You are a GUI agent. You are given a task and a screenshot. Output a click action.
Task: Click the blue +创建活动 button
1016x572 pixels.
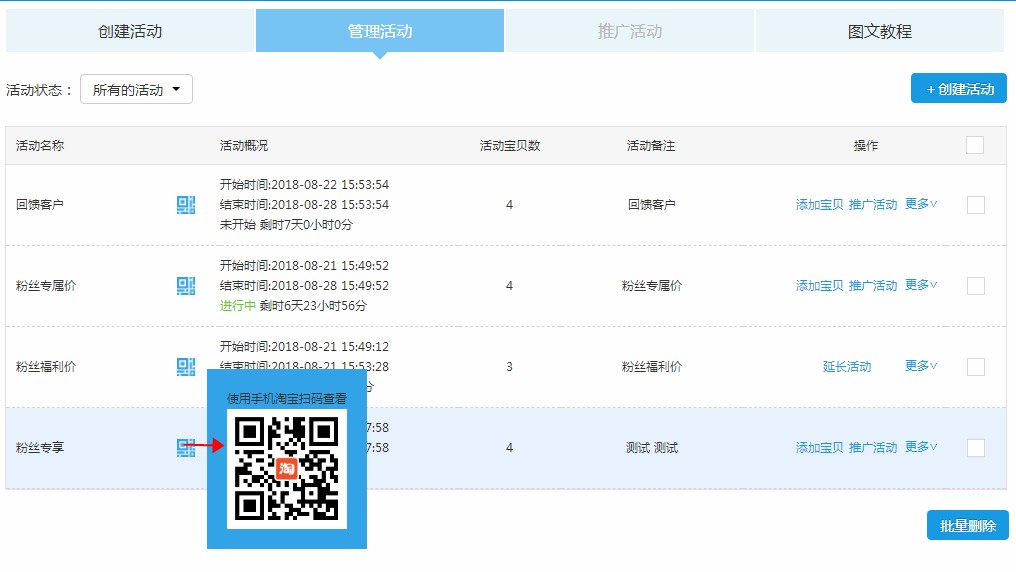coord(959,89)
